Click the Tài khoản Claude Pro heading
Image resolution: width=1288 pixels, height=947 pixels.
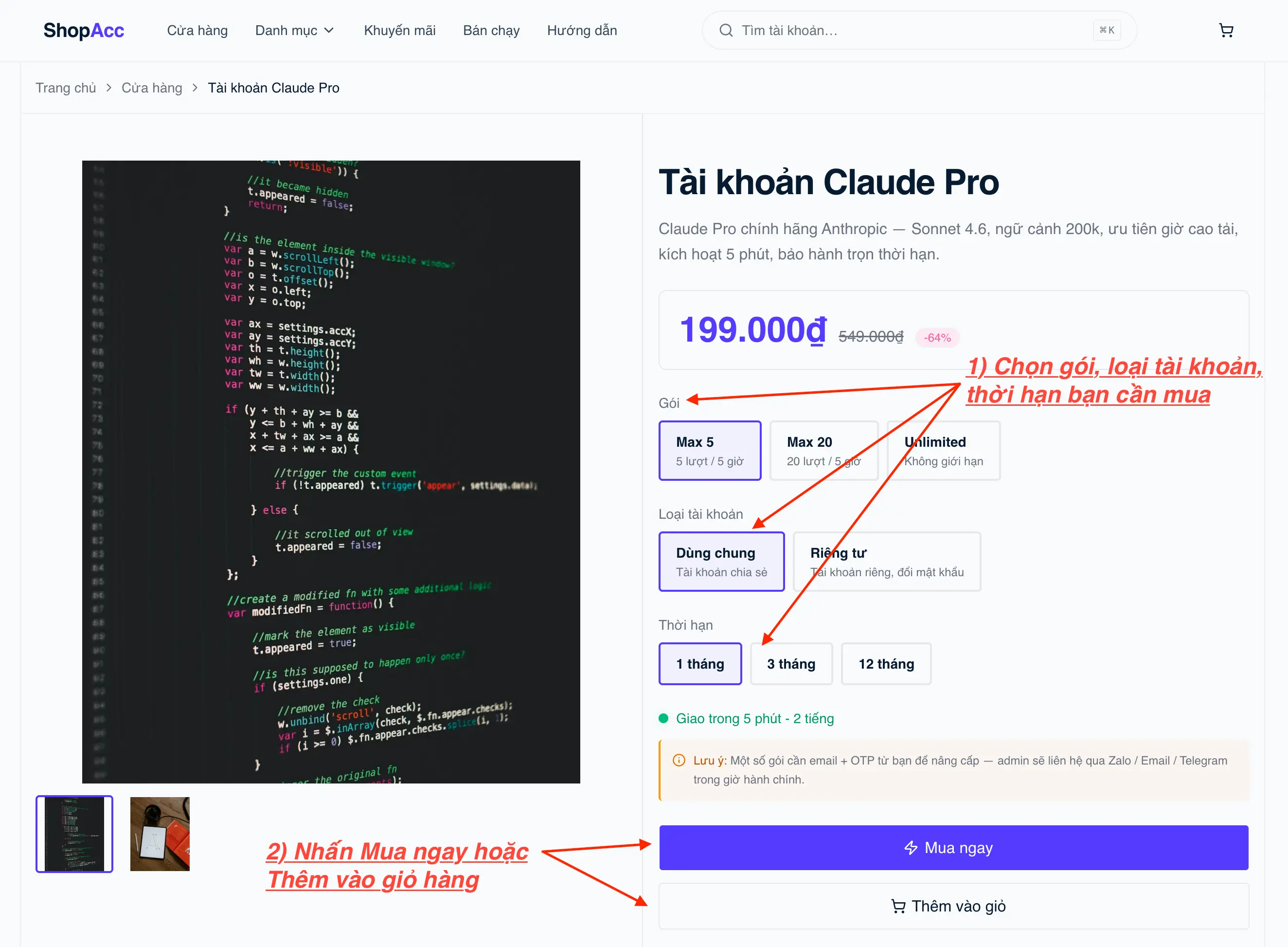point(828,182)
